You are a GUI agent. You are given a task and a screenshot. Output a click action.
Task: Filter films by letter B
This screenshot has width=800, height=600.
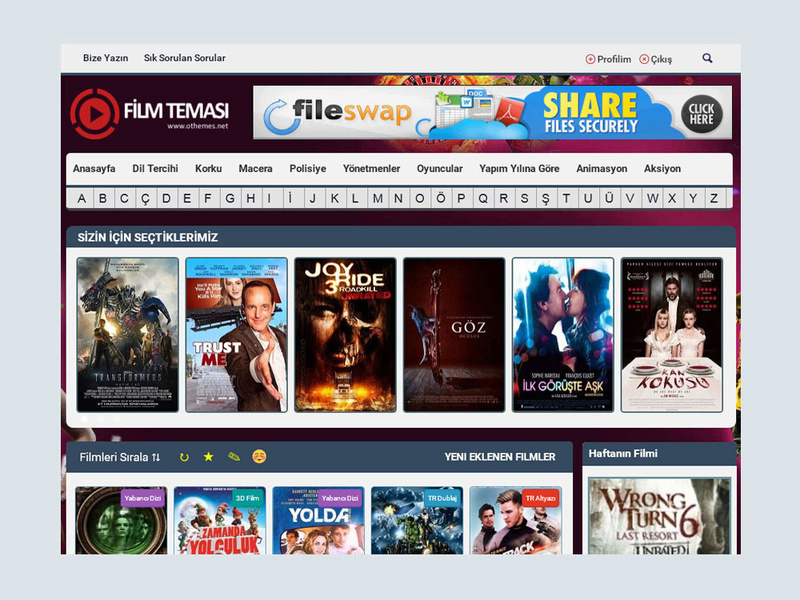pyautogui.click(x=103, y=198)
